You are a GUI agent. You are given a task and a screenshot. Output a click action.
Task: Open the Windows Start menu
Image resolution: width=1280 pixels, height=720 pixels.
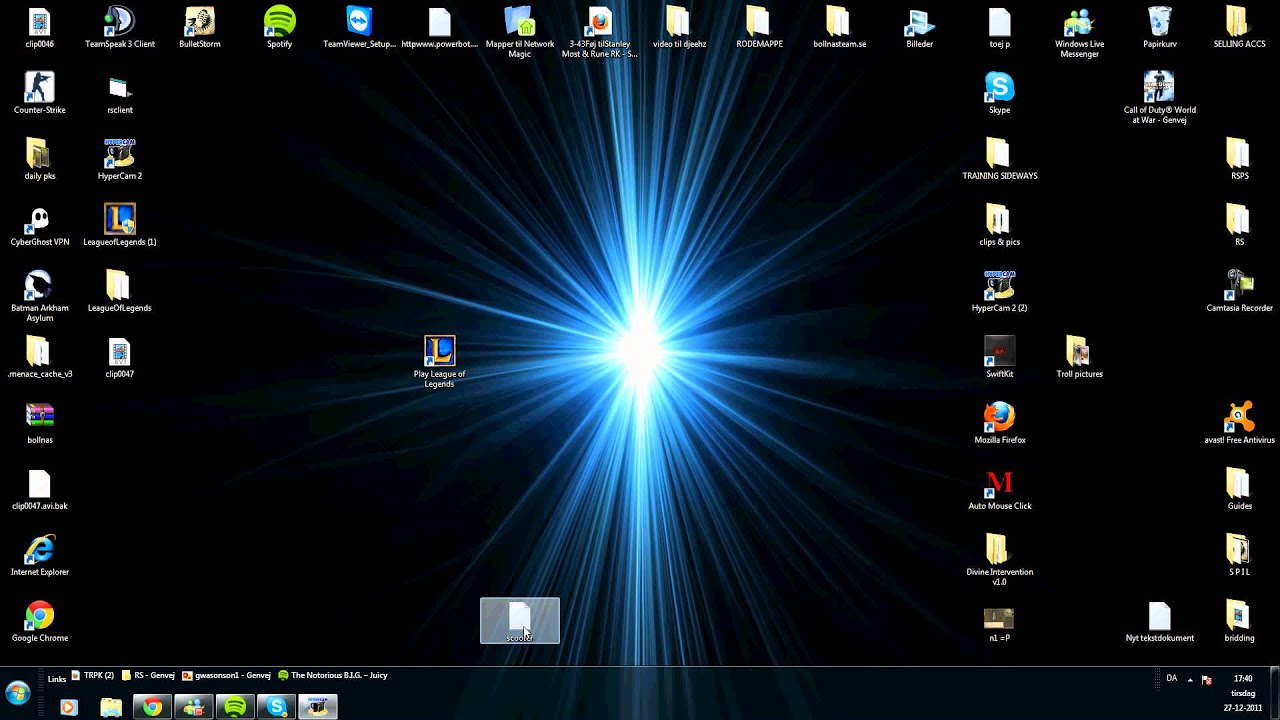click(x=18, y=692)
